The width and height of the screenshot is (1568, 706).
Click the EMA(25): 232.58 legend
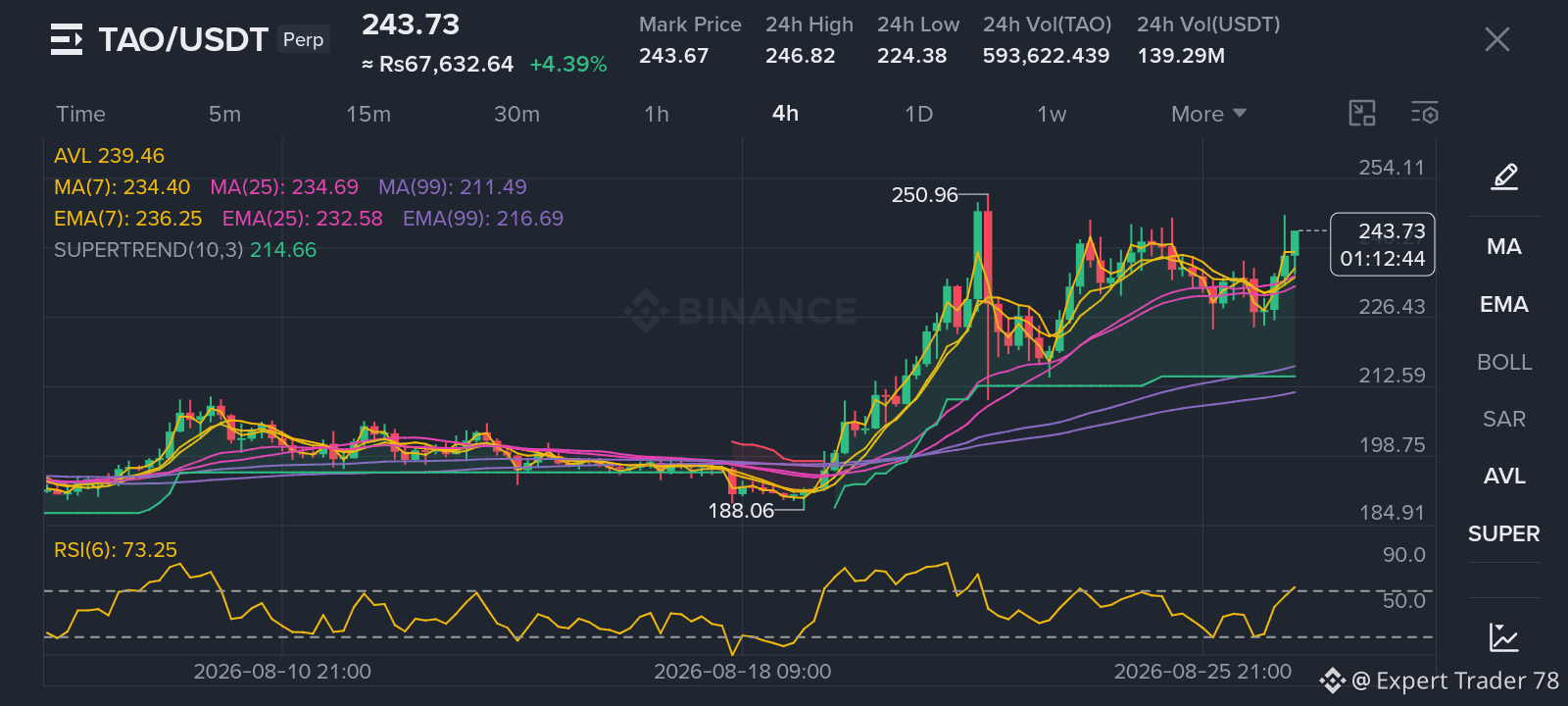[x=303, y=219]
